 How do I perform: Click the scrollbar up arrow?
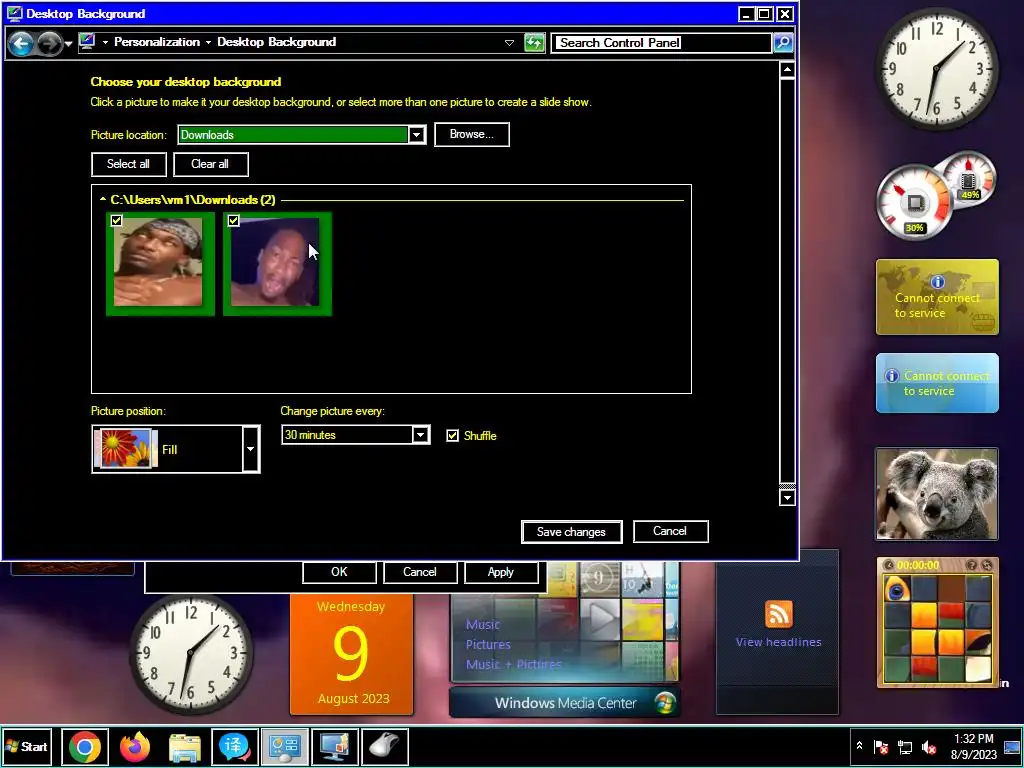tap(787, 70)
